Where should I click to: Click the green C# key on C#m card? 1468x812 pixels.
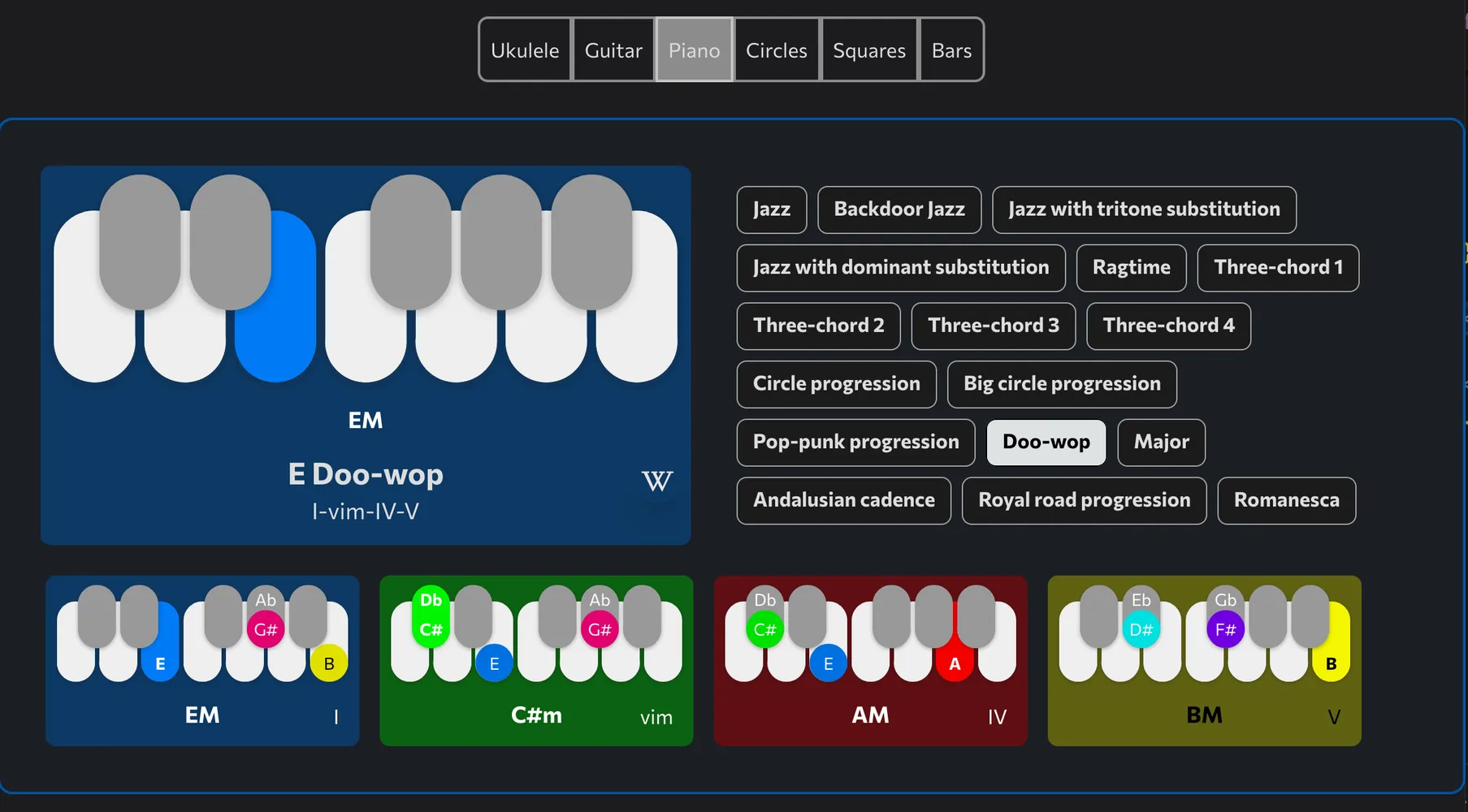(430, 629)
